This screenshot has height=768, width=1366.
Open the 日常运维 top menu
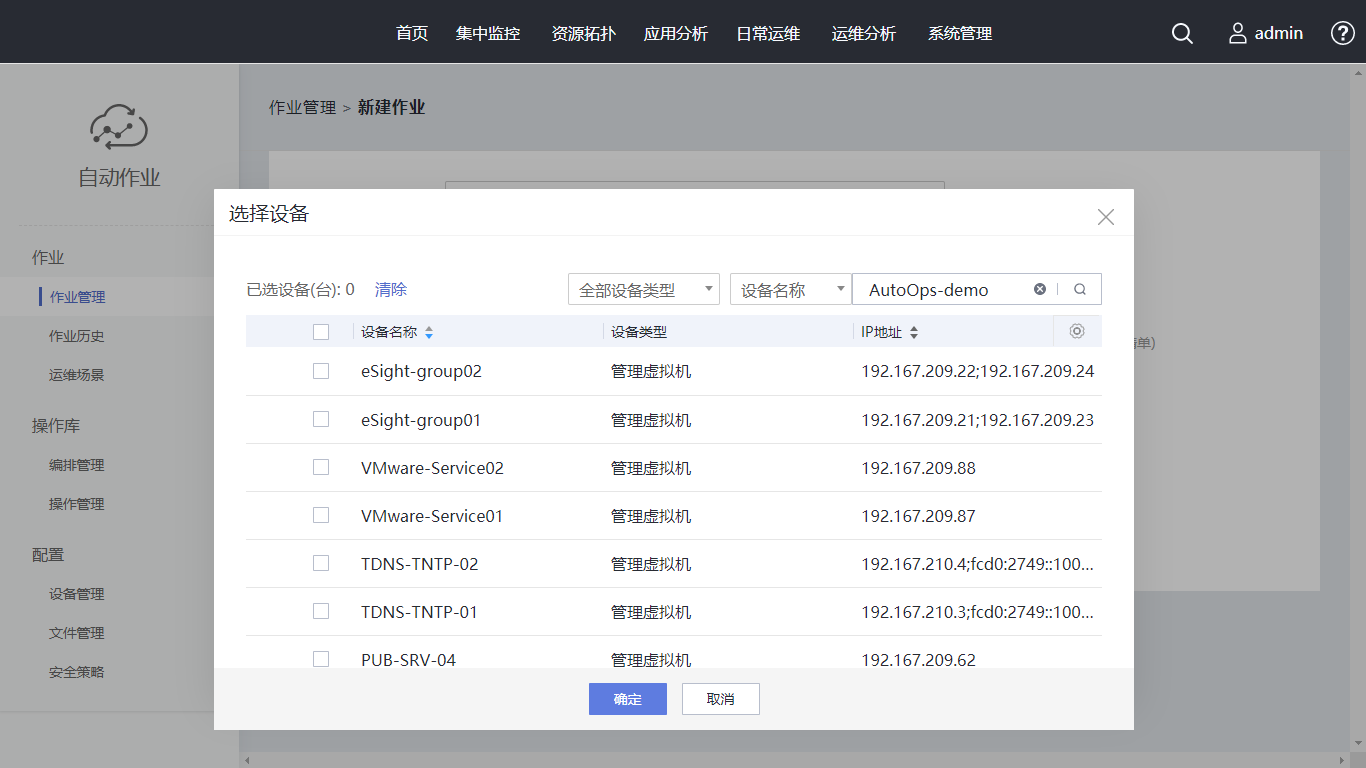pyautogui.click(x=768, y=33)
